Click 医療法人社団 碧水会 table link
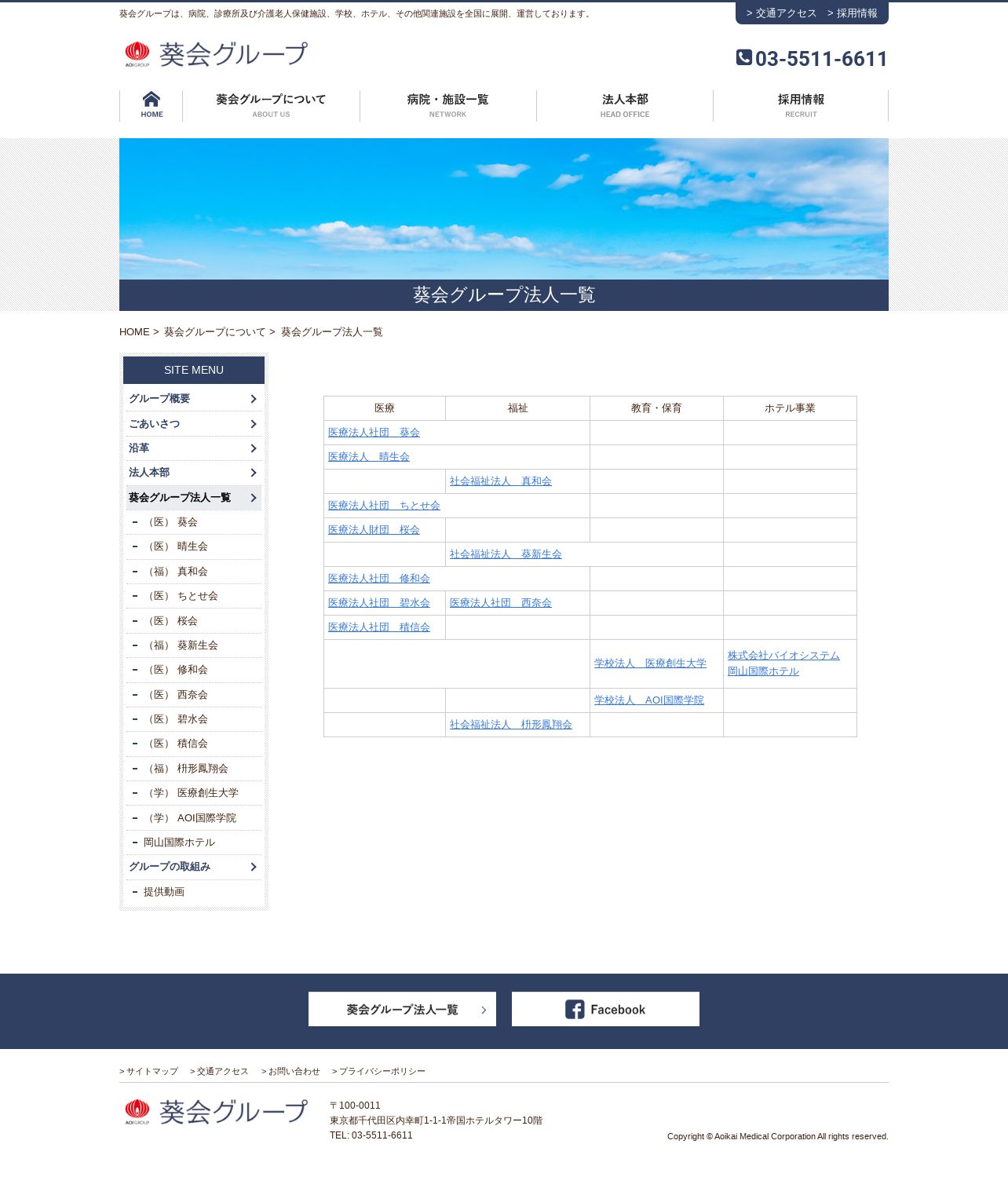The width and height of the screenshot is (1008, 1188). [x=379, y=603]
